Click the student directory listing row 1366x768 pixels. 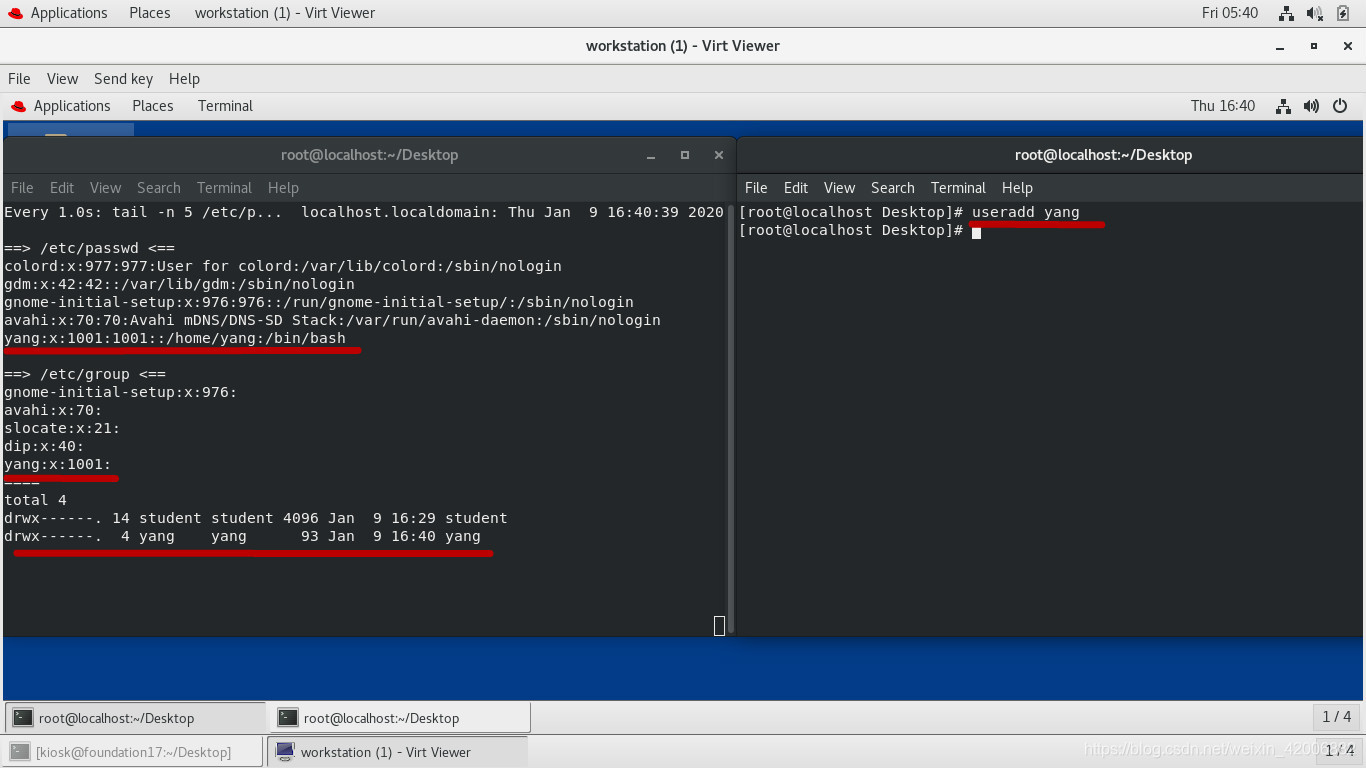point(256,518)
